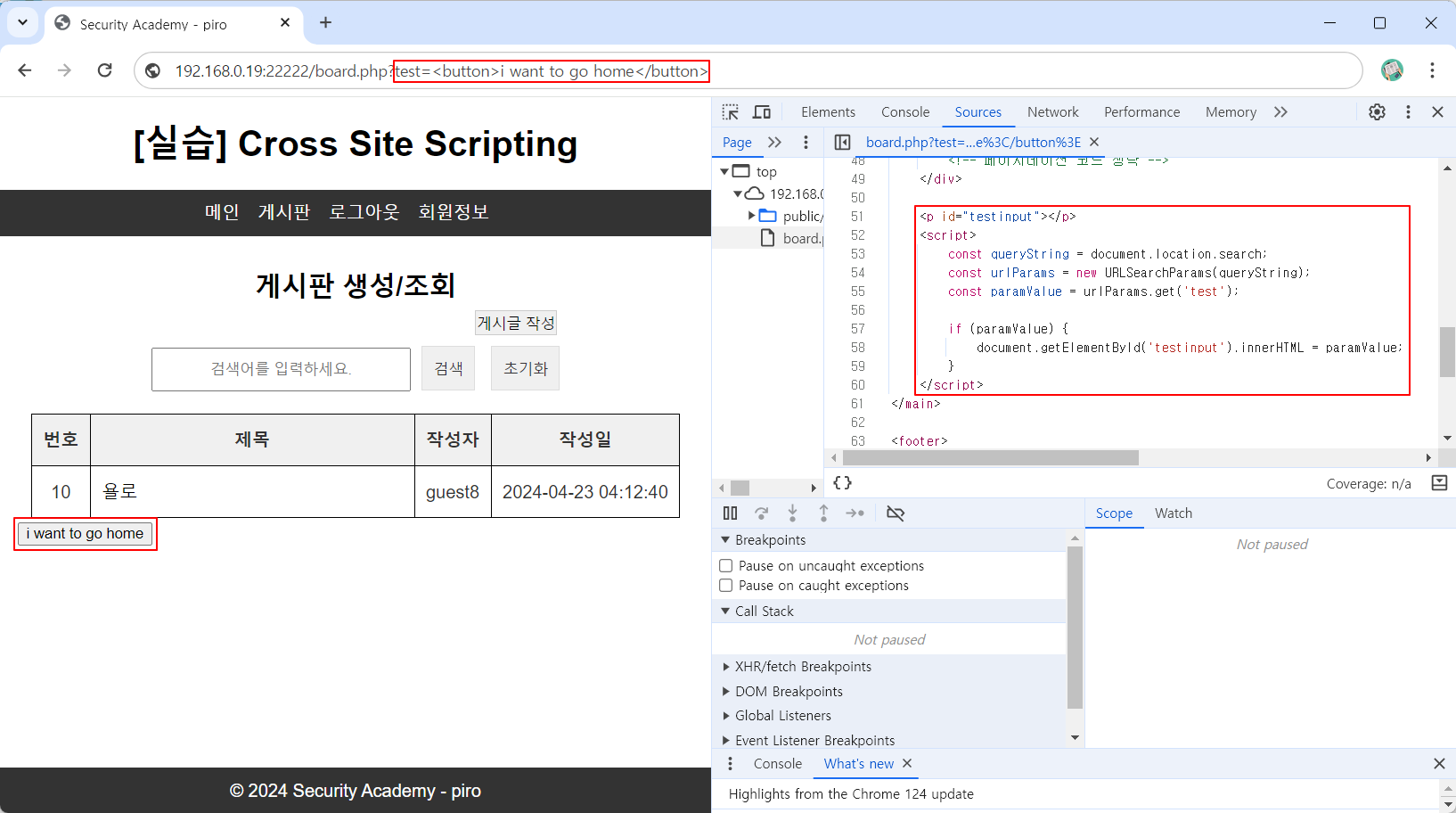Open the Performance tab
This screenshot has width=1456, height=813.
1142,112
